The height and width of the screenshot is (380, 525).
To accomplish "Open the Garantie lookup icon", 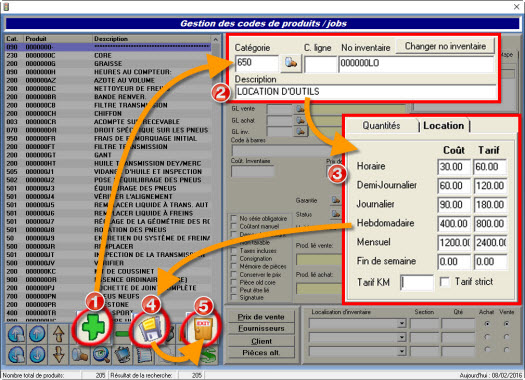I will [x=335, y=200].
